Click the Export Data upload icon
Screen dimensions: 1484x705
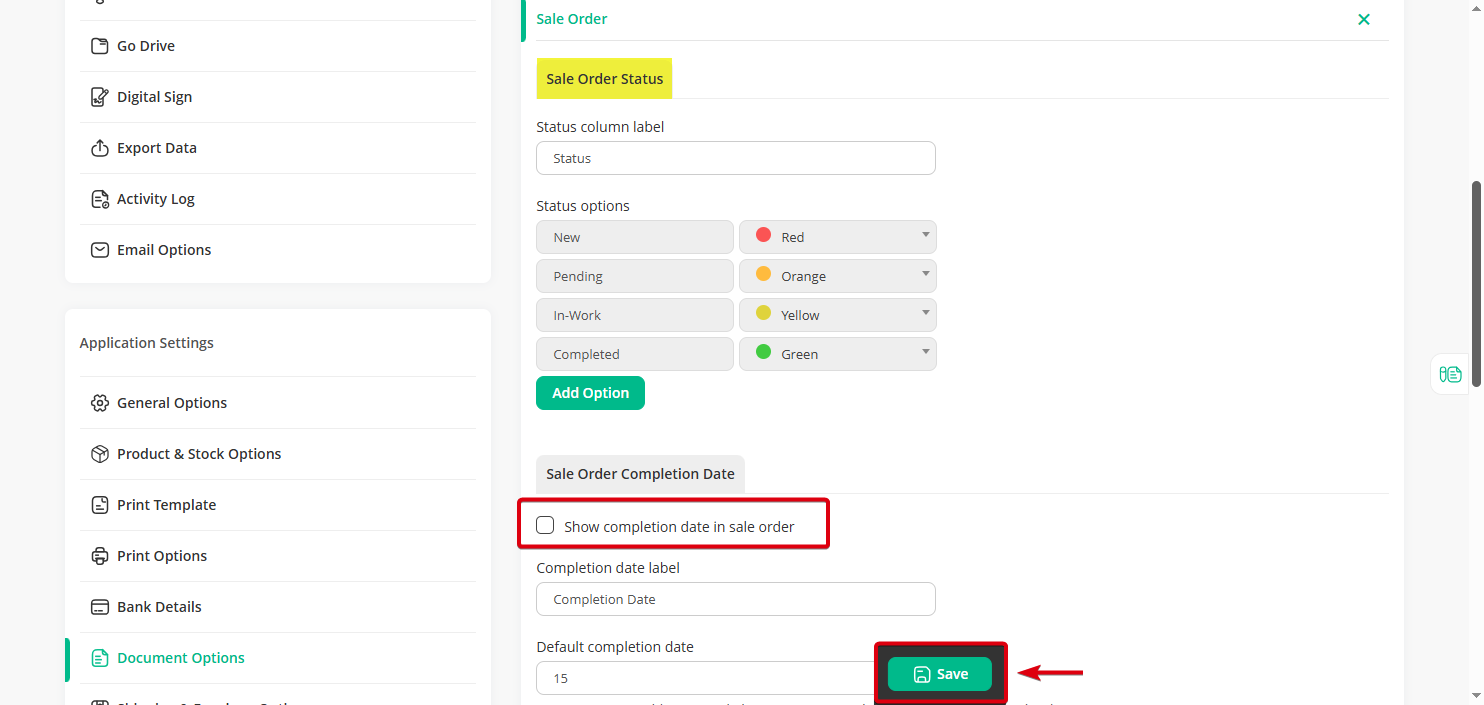pos(99,148)
